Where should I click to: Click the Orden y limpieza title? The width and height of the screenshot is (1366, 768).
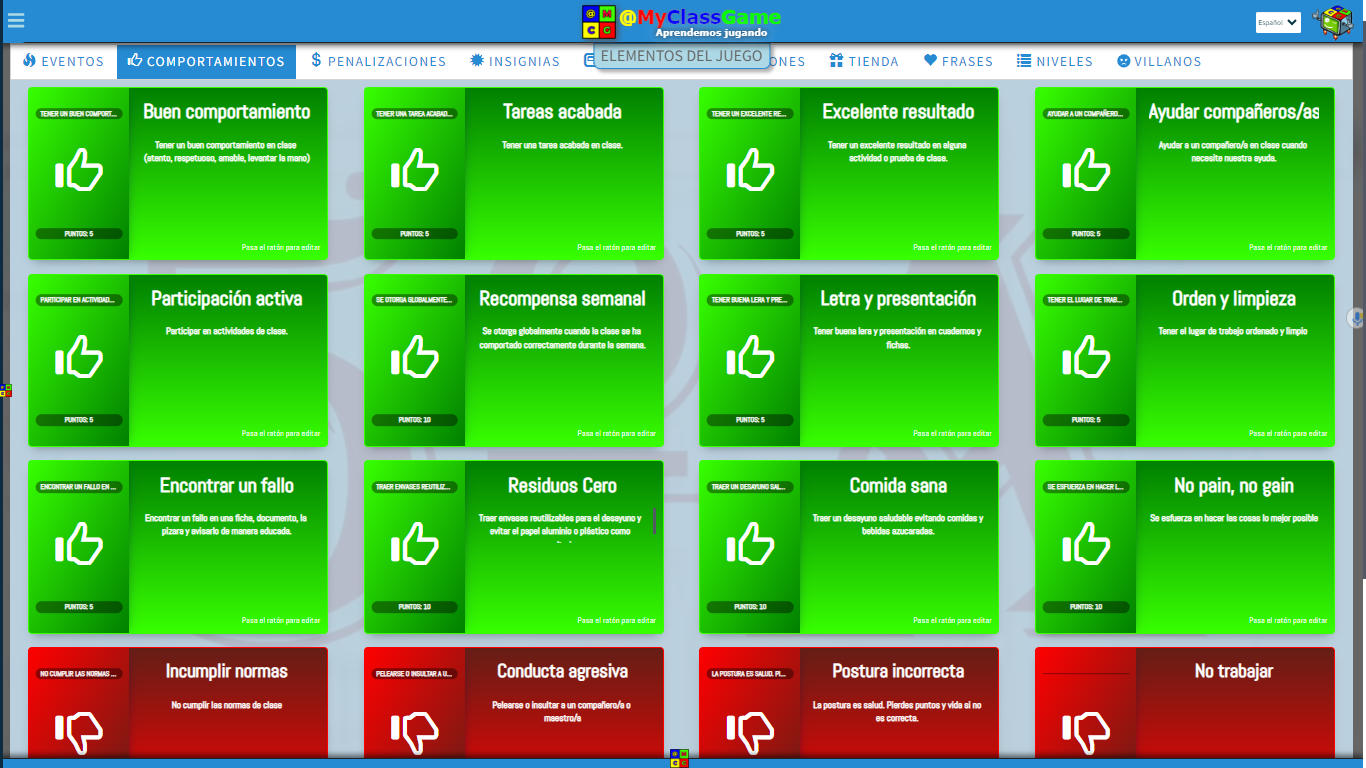click(1234, 298)
